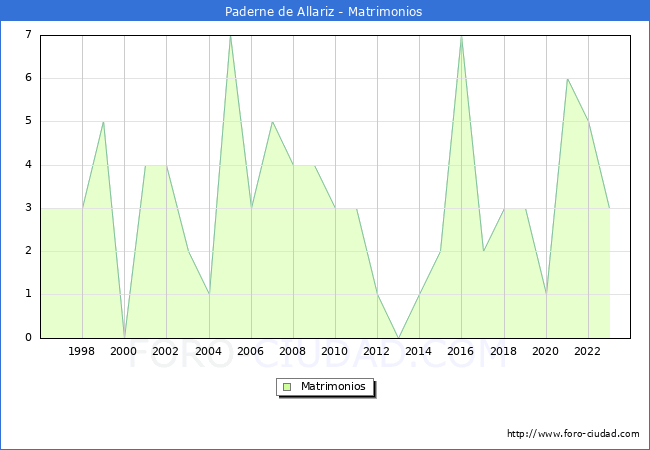Click the y-axis label 1
Image resolution: width=650 pixels, height=450 pixels.
point(28,294)
